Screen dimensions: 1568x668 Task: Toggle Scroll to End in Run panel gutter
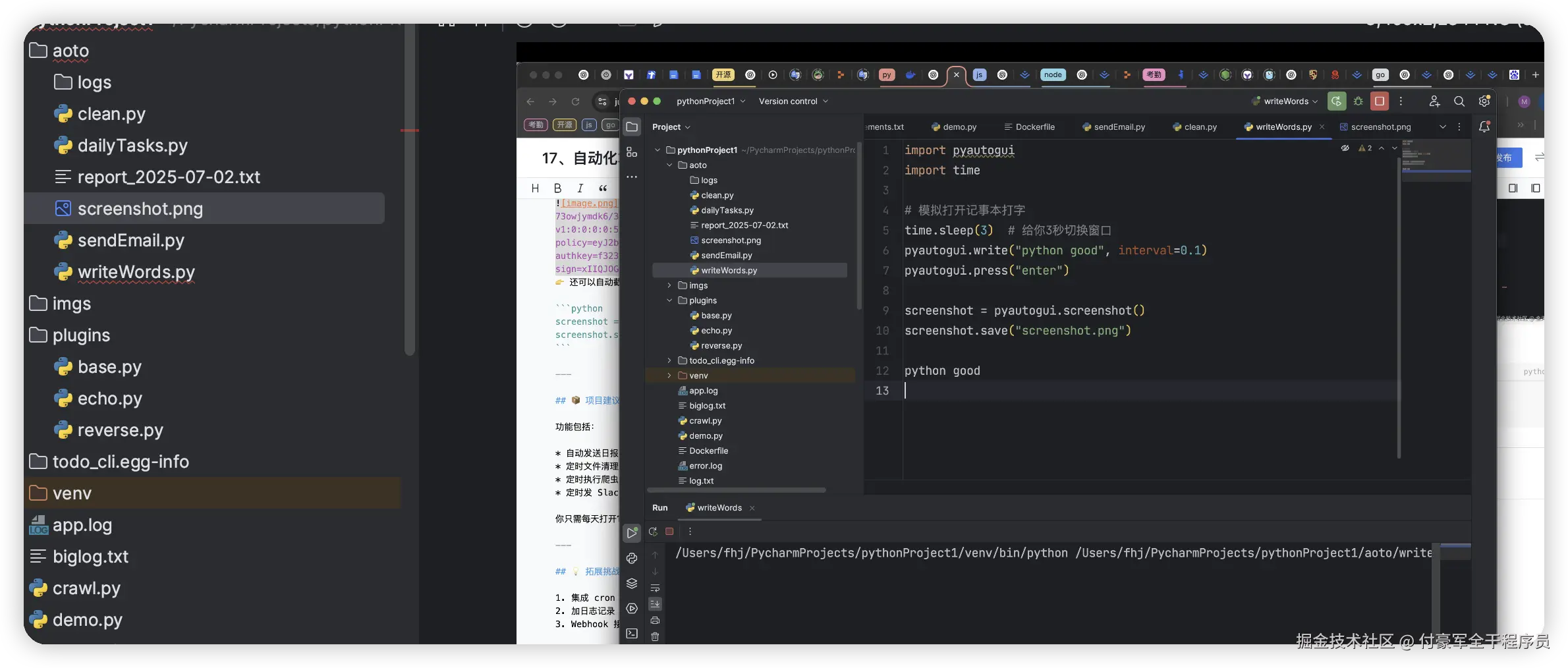point(655,603)
